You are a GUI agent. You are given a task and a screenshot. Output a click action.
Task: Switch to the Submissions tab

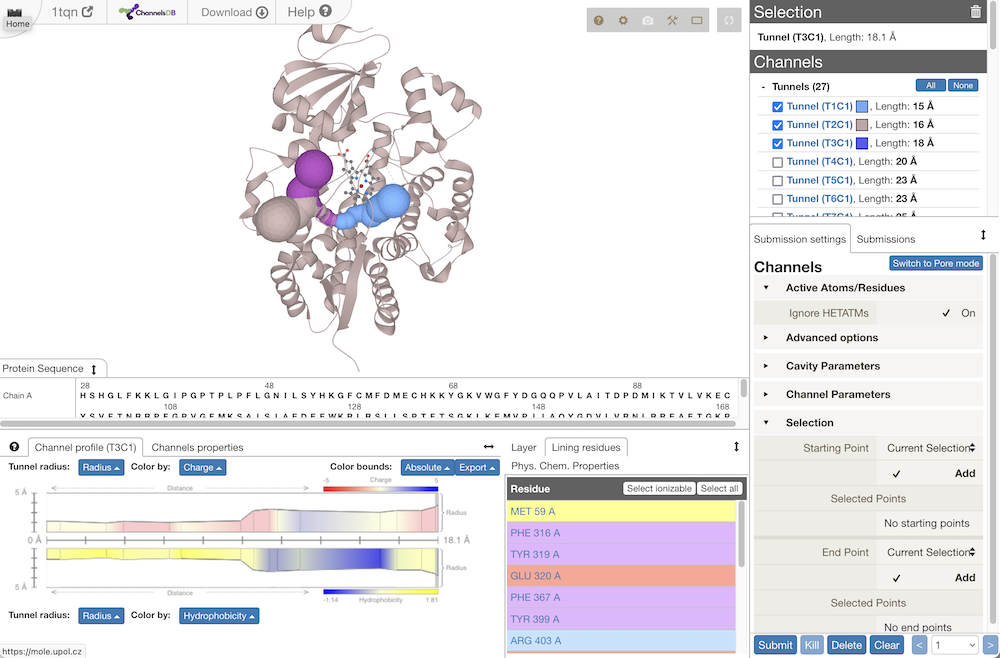(885, 239)
